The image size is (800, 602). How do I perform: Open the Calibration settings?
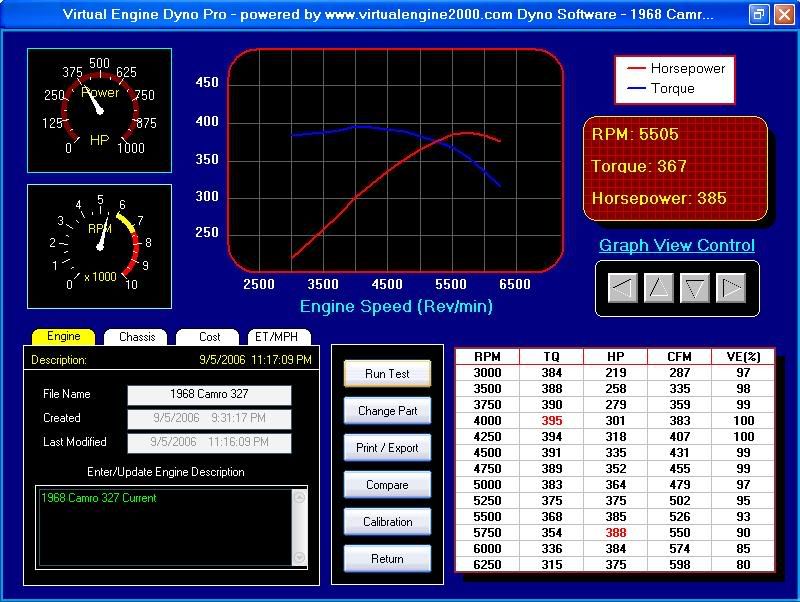coord(387,521)
